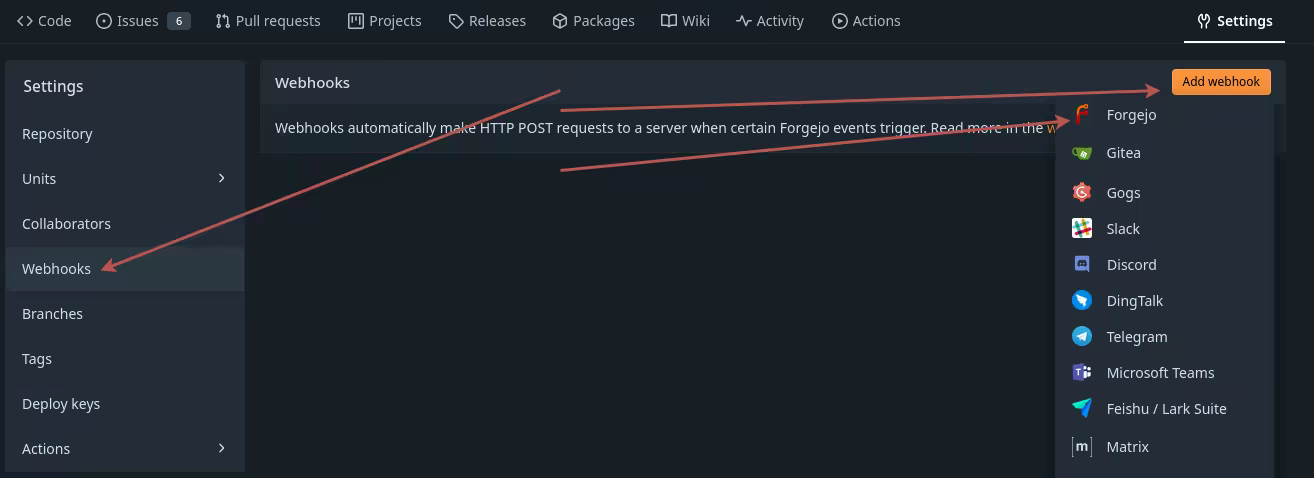1314x478 pixels.
Task: Click the Forgejo logo icon in webhook list
Action: 1082,115
